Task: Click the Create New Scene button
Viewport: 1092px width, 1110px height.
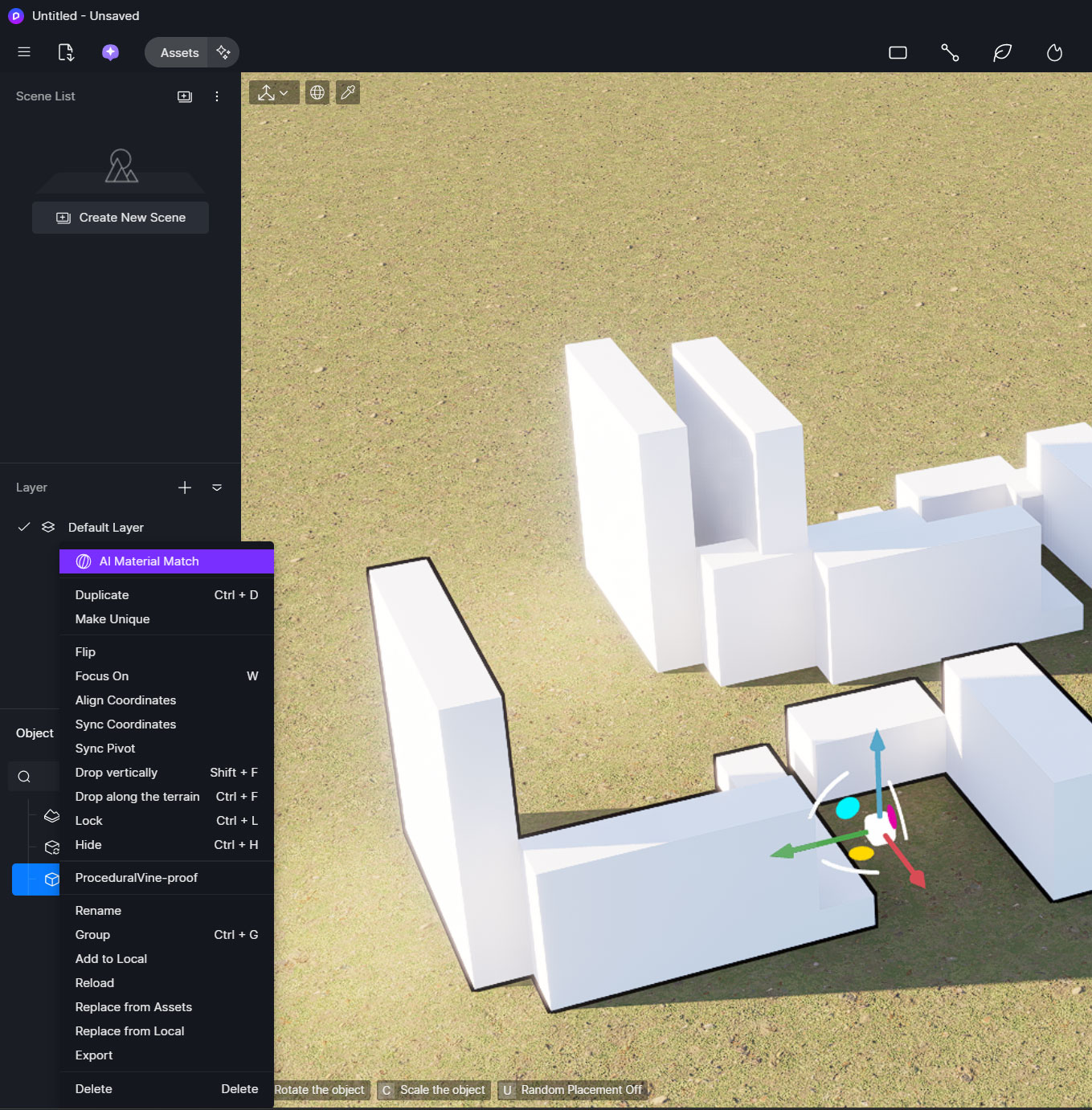Action: [x=121, y=218]
